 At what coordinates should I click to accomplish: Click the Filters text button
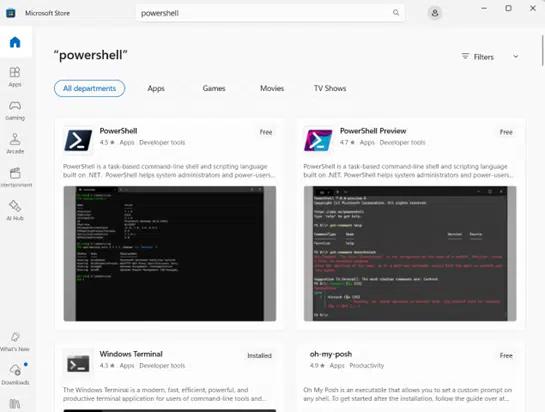(483, 57)
